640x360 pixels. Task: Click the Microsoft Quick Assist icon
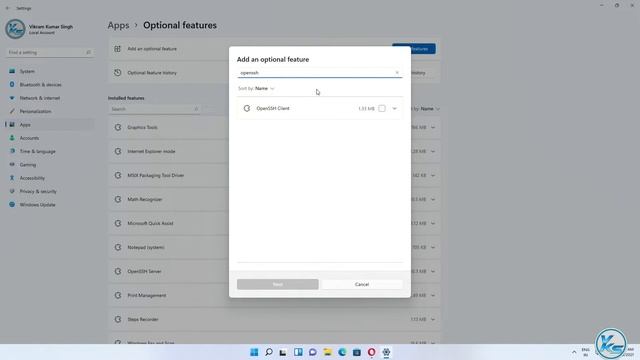118,224
